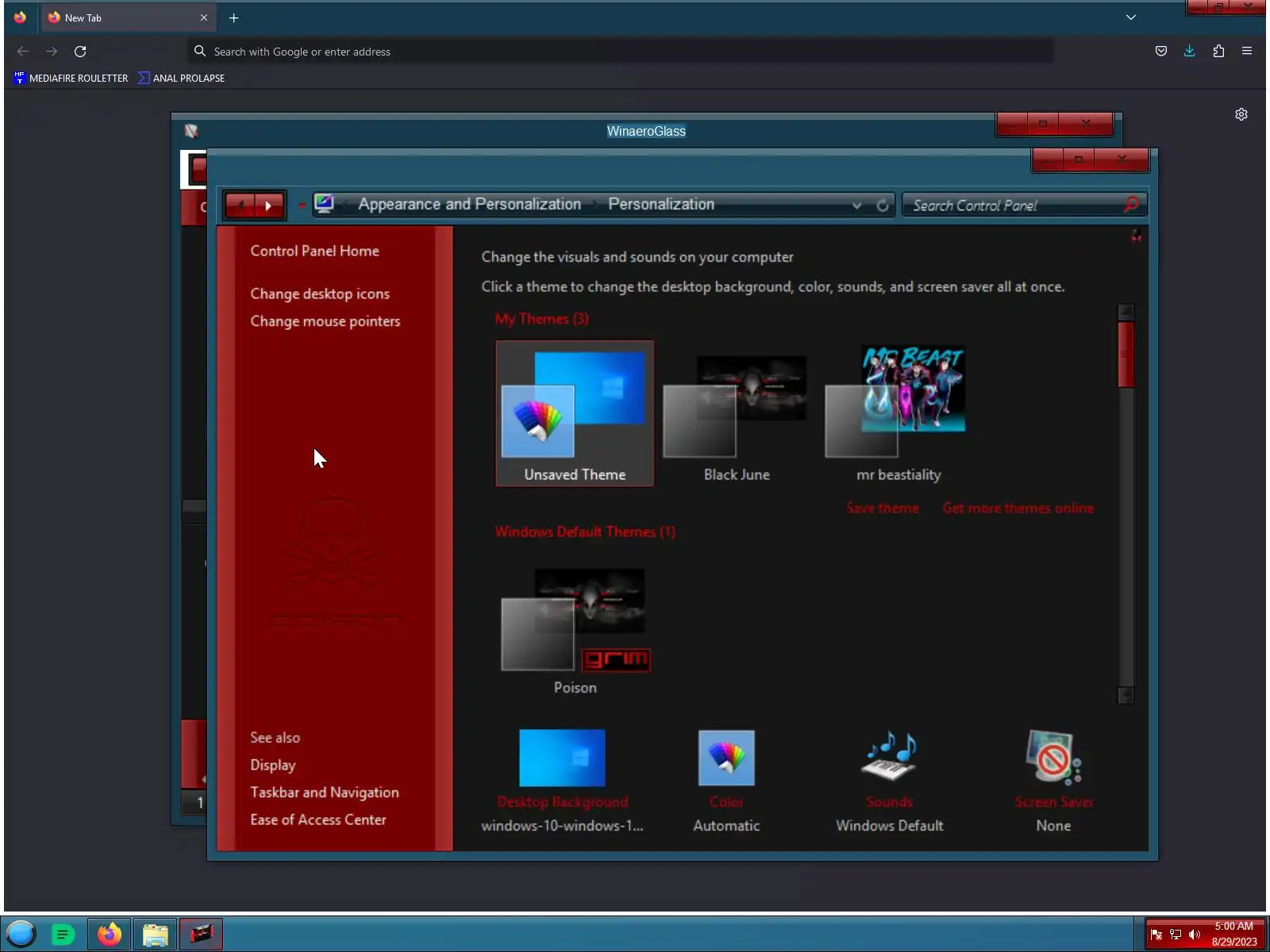Click the theme list scrollbar thumb
Screen dimensions: 1270x952
click(x=1126, y=355)
